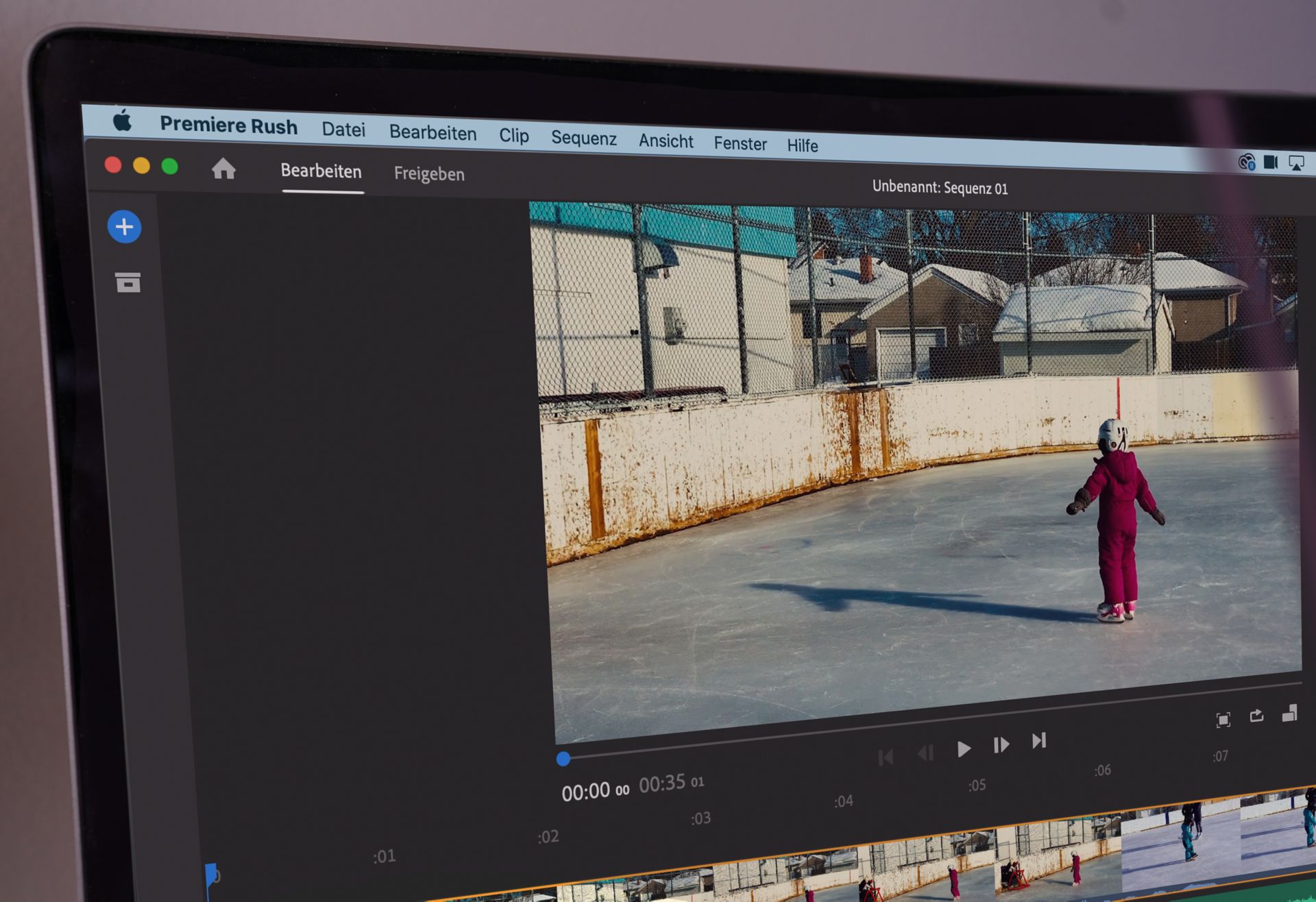Toggle fullscreen preview mode
The width and height of the screenshot is (1316, 902).
(1223, 720)
